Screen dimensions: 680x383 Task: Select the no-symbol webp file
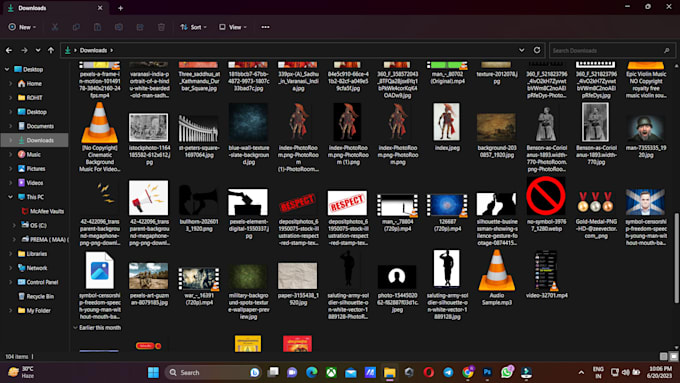pyautogui.click(x=546, y=204)
